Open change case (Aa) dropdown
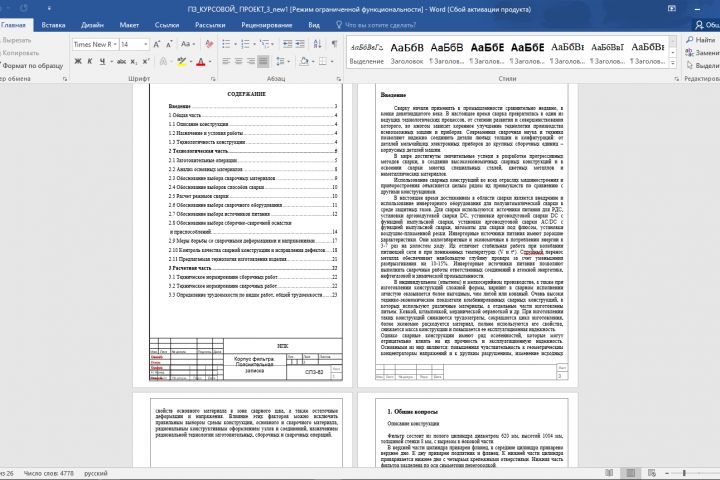 [x=187, y=44]
